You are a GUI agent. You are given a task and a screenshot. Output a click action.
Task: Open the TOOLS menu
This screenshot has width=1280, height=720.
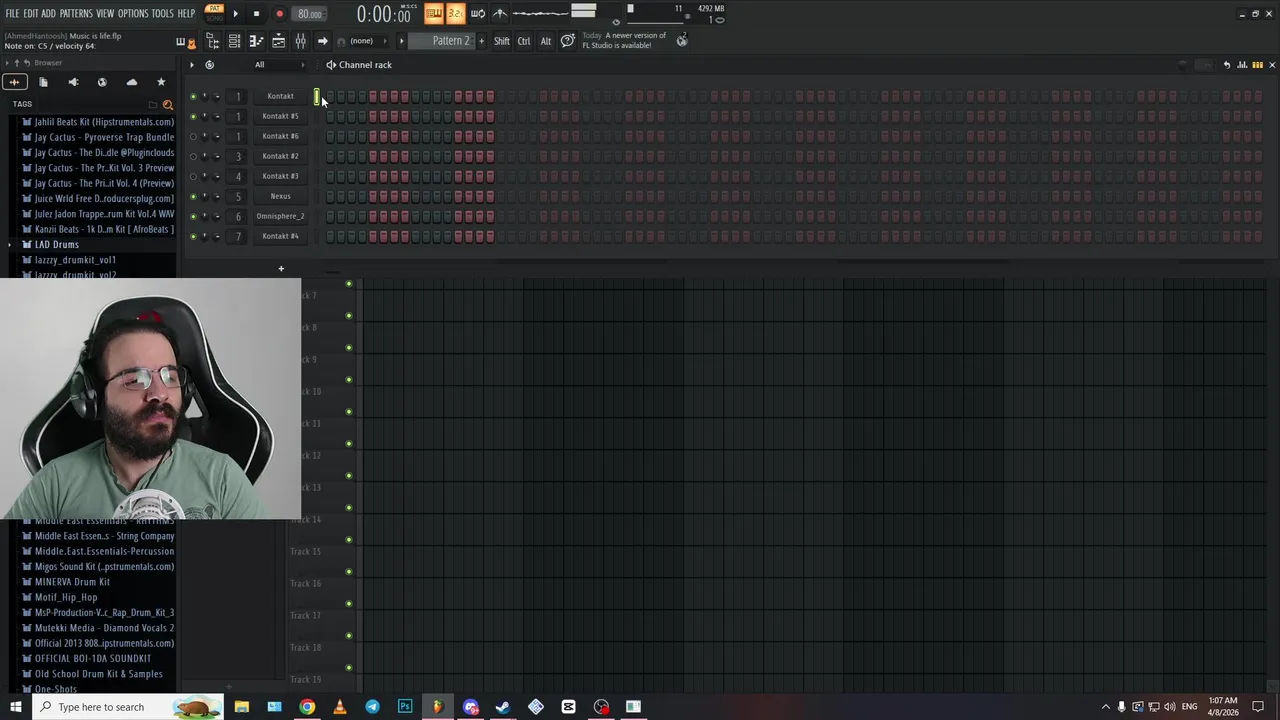[163, 14]
